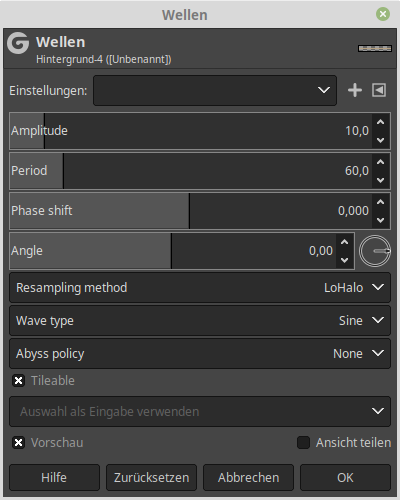400x500 pixels.
Task: Increase Phase shift with up arrow
Action: pyautogui.click(x=380, y=202)
